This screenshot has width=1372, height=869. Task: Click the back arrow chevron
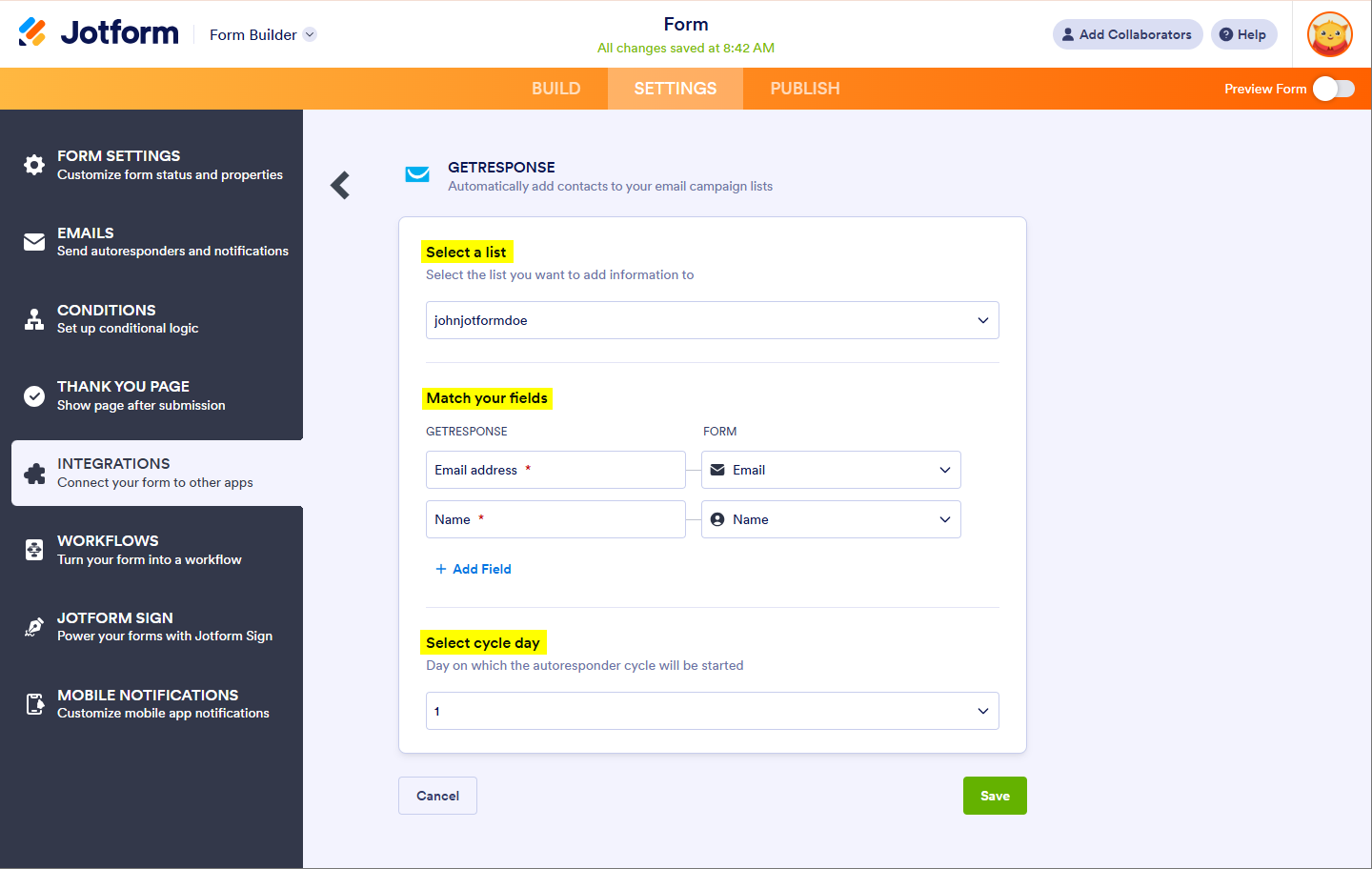pos(340,185)
